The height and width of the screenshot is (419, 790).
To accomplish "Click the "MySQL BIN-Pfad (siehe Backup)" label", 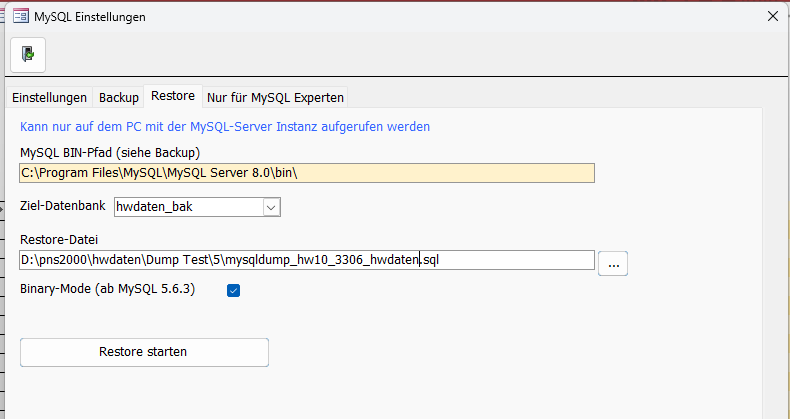I will (x=110, y=153).
